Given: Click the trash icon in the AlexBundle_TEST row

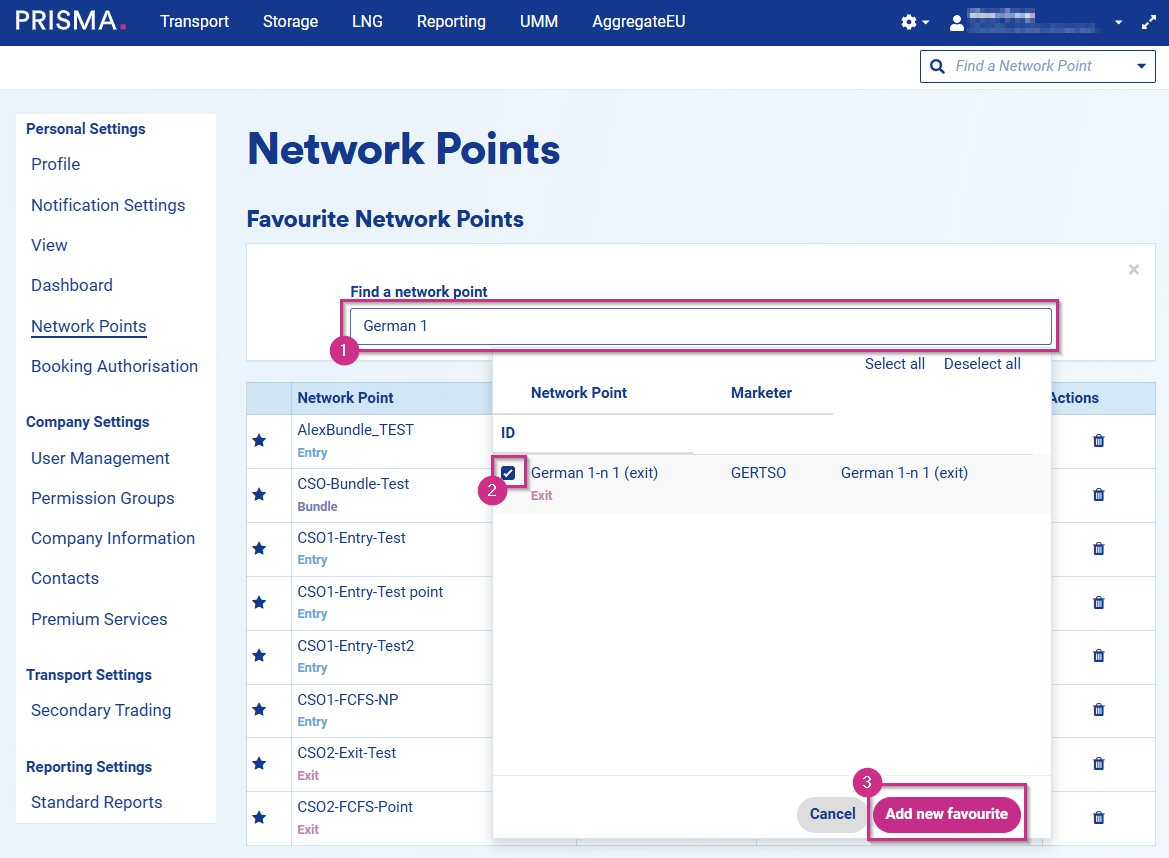Looking at the screenshot, I should point(1099,440).
